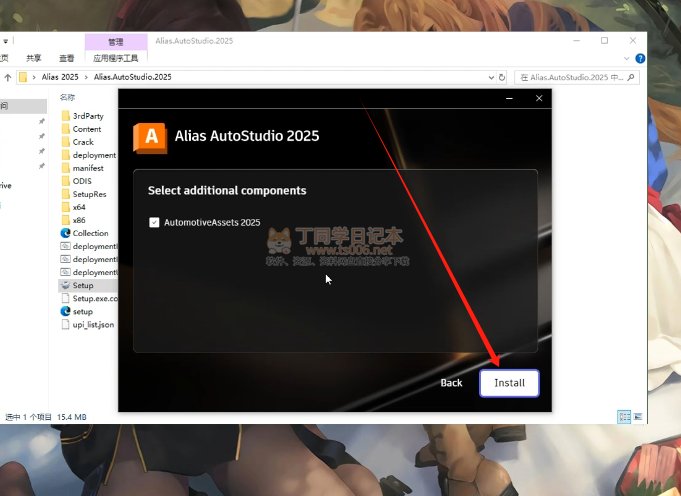Maximize the Explorer window
This screenshot has height=496, width=681.
(x=604, y=41)
